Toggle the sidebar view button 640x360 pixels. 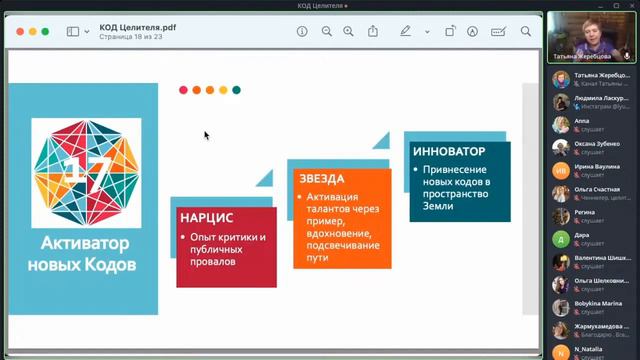(x=73, y=31)
